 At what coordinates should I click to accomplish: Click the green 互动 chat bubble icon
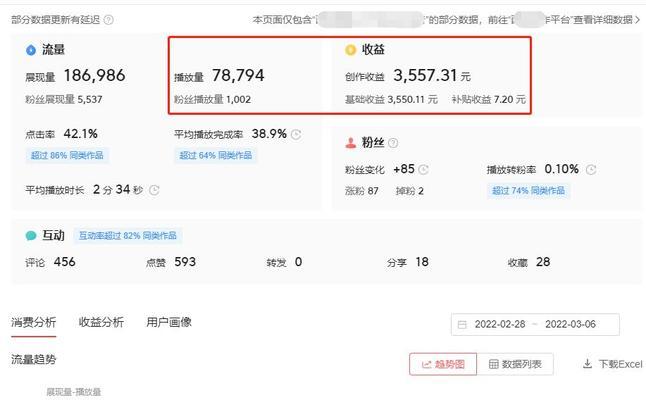pyautogui.click(x=31, y=236)
